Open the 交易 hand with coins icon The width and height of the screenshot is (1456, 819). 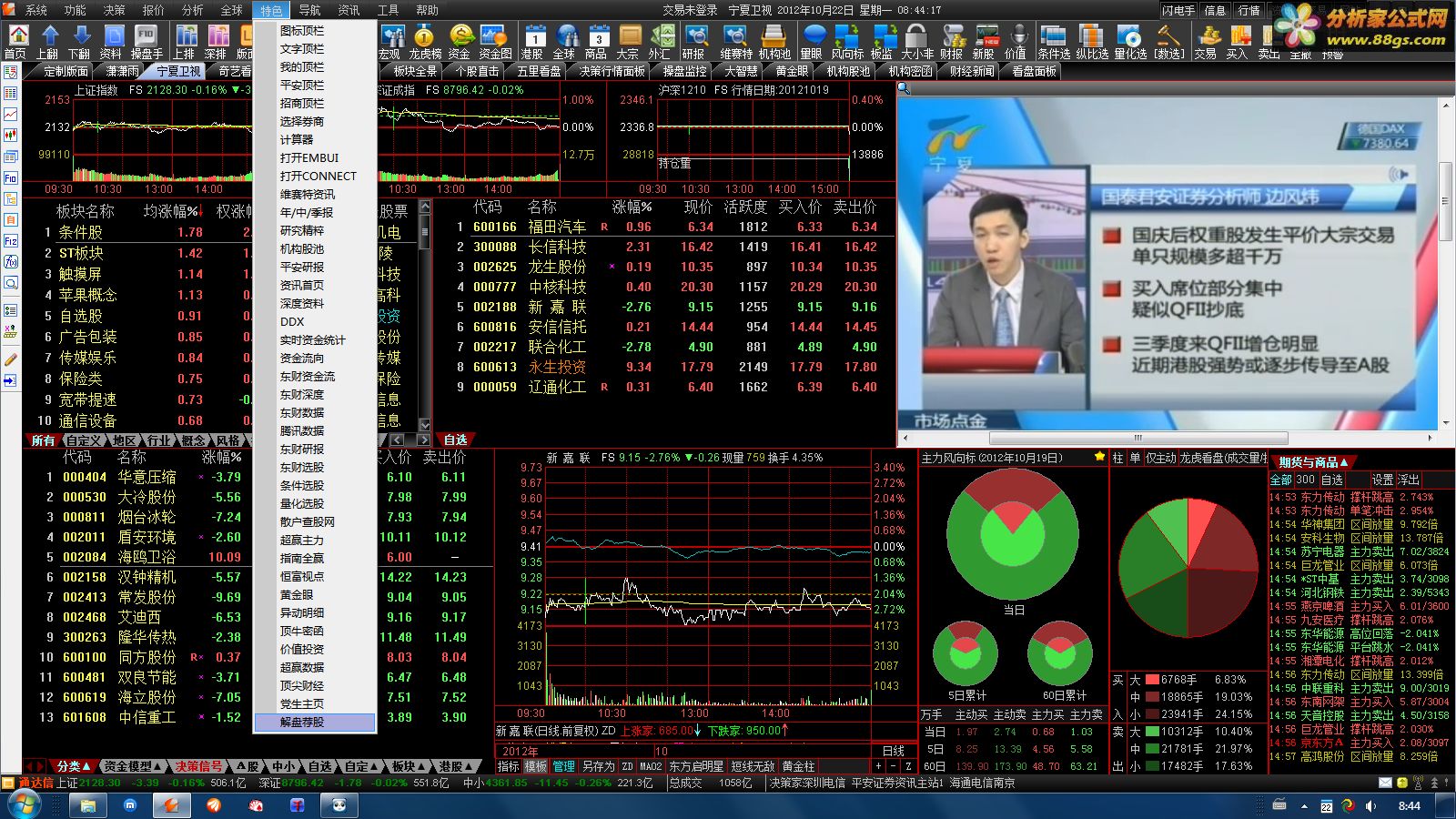coord(1207,42)
